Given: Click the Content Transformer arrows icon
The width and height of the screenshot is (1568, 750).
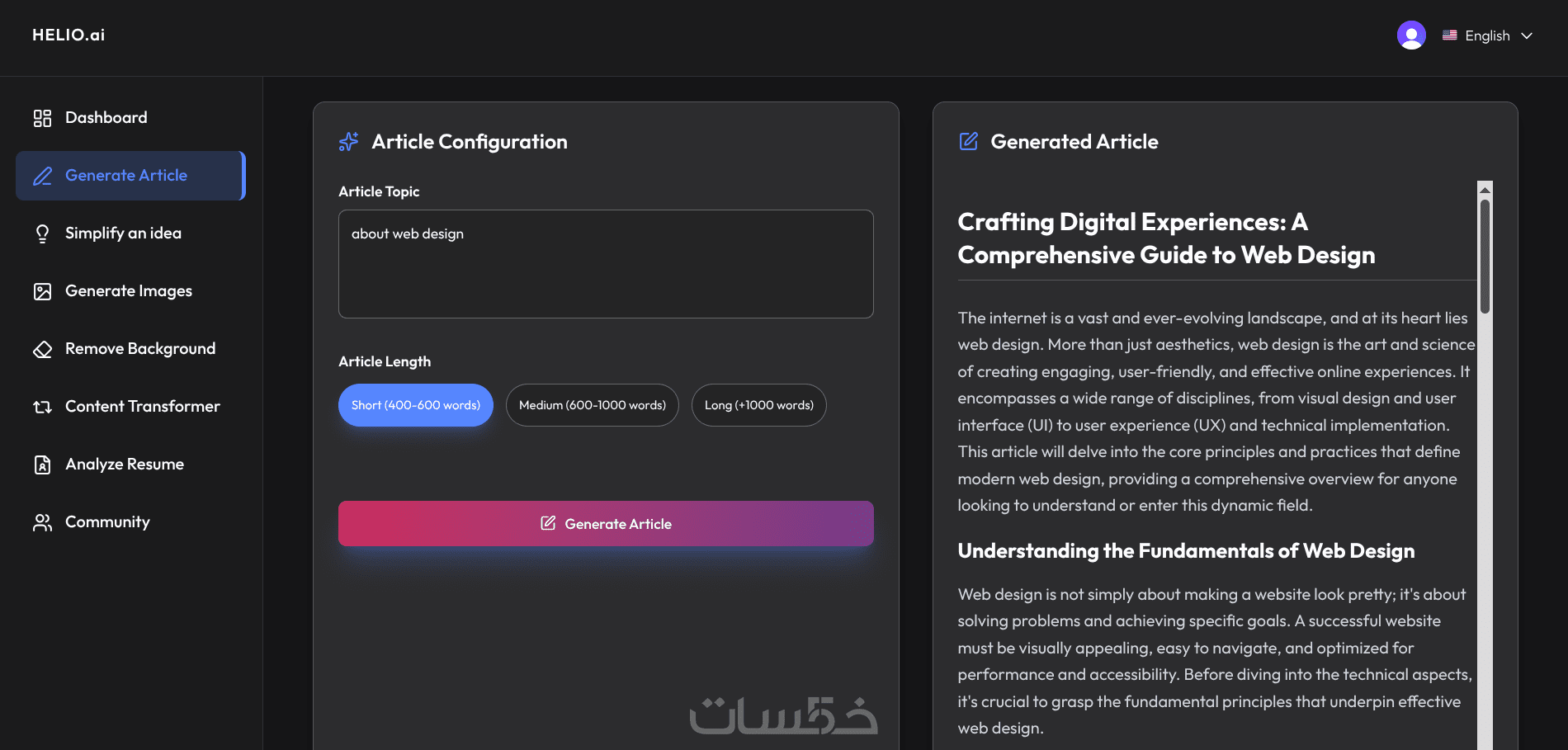Looking at the screenshot, I should click(x=42, y=407).
